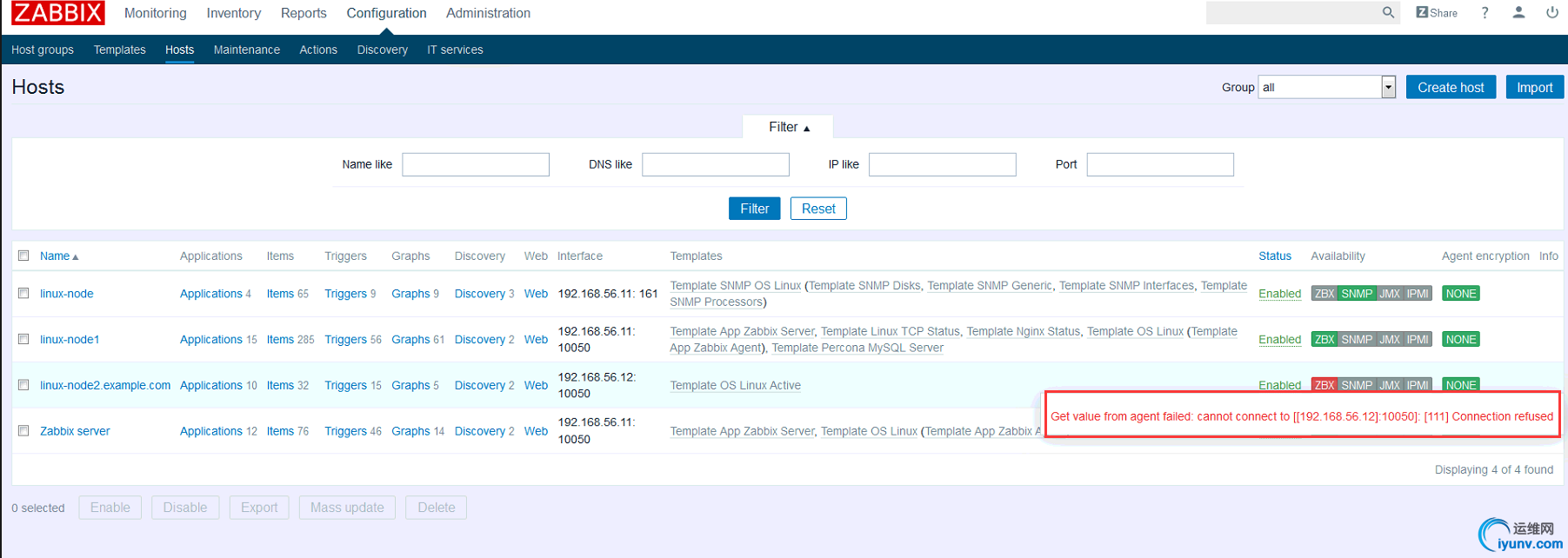Click SNMP availability badge for linux-node
The width and height of the screenshot is (1568, 558).
[1357, 294]
